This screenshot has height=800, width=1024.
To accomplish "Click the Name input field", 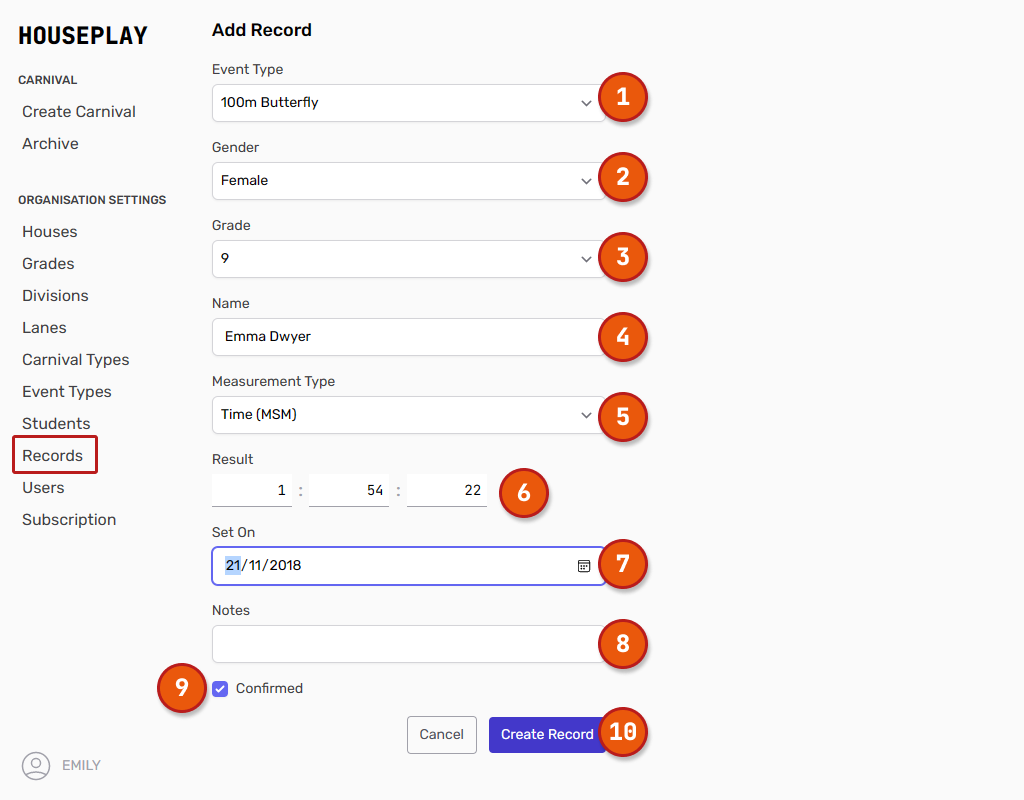I will tap(406, 337).
